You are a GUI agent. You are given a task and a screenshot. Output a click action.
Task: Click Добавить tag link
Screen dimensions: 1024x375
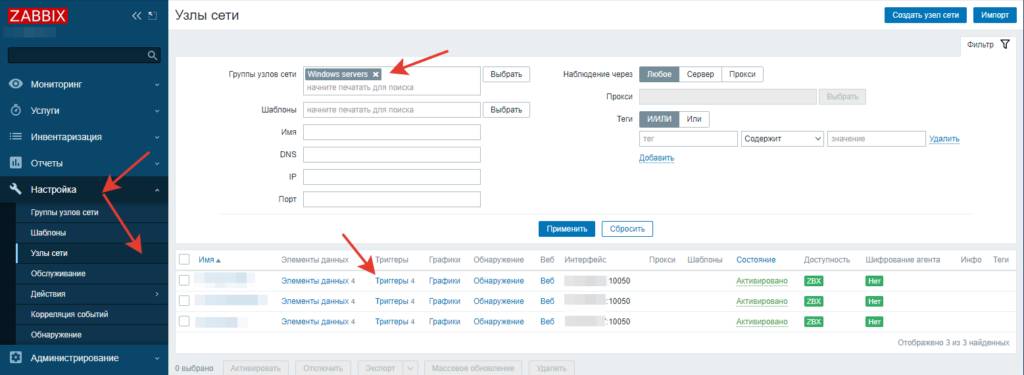[656, 157]
